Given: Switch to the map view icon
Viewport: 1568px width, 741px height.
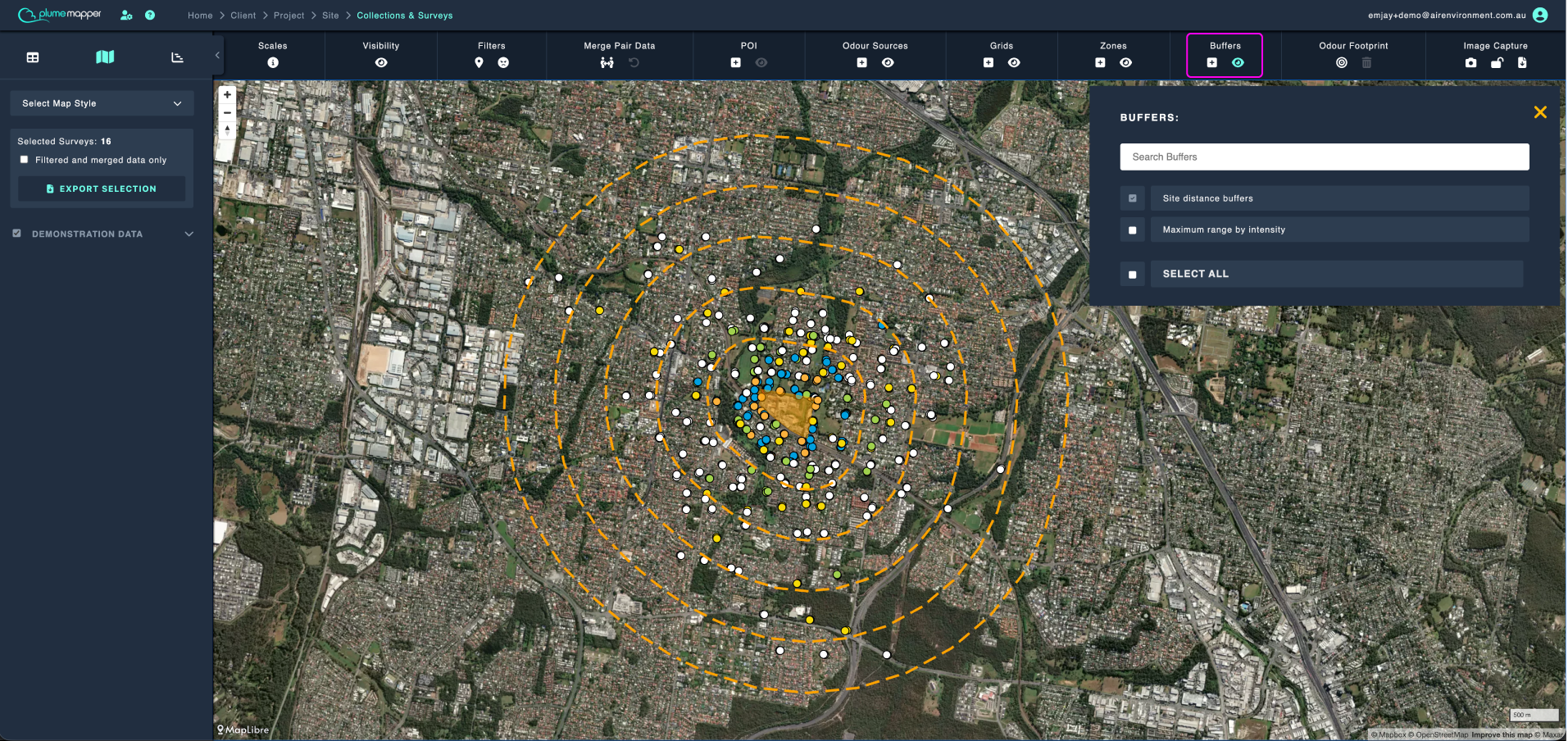Looking at the screenshot, I should point(105,57).
